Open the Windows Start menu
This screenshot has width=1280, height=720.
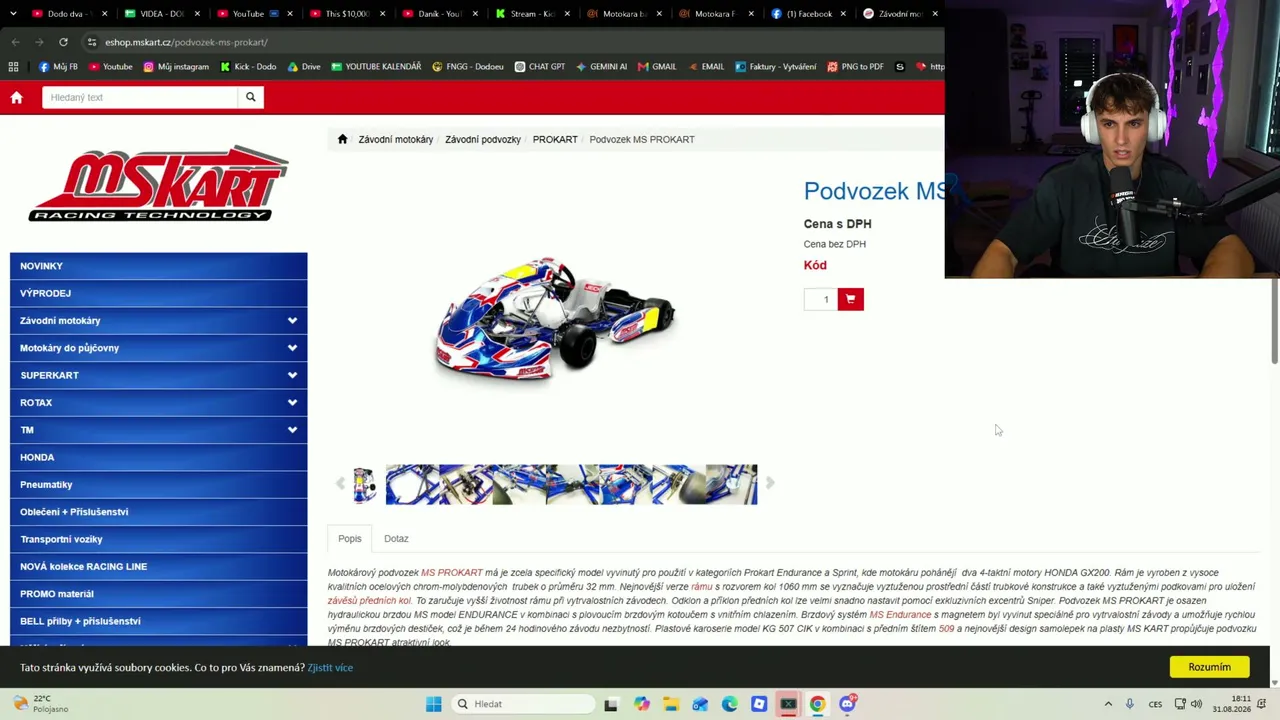pos(433,704)
